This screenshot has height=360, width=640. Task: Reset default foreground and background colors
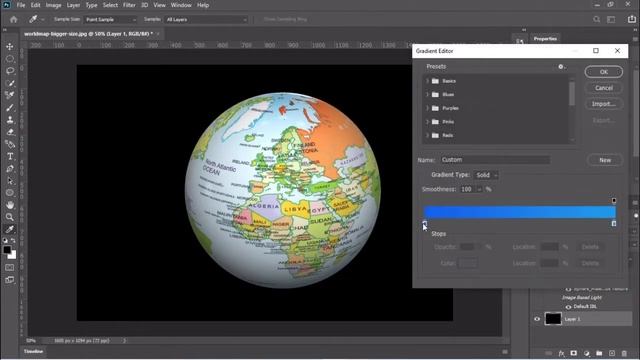(x=5, y=241)
